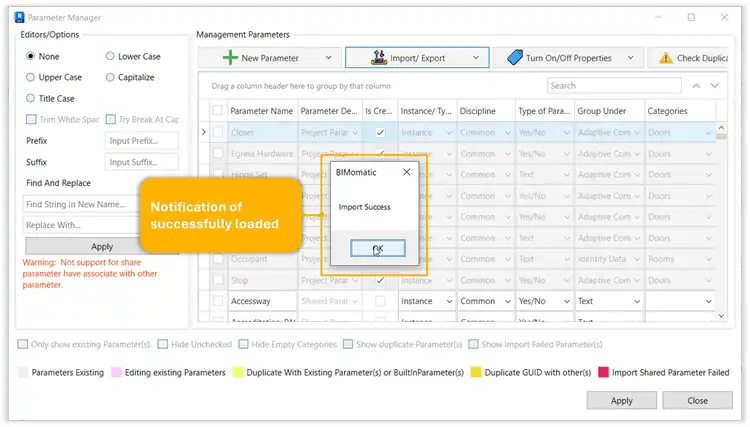
Task: Open Categories dropdown in Accessway row
Action: tap(708, 301)
